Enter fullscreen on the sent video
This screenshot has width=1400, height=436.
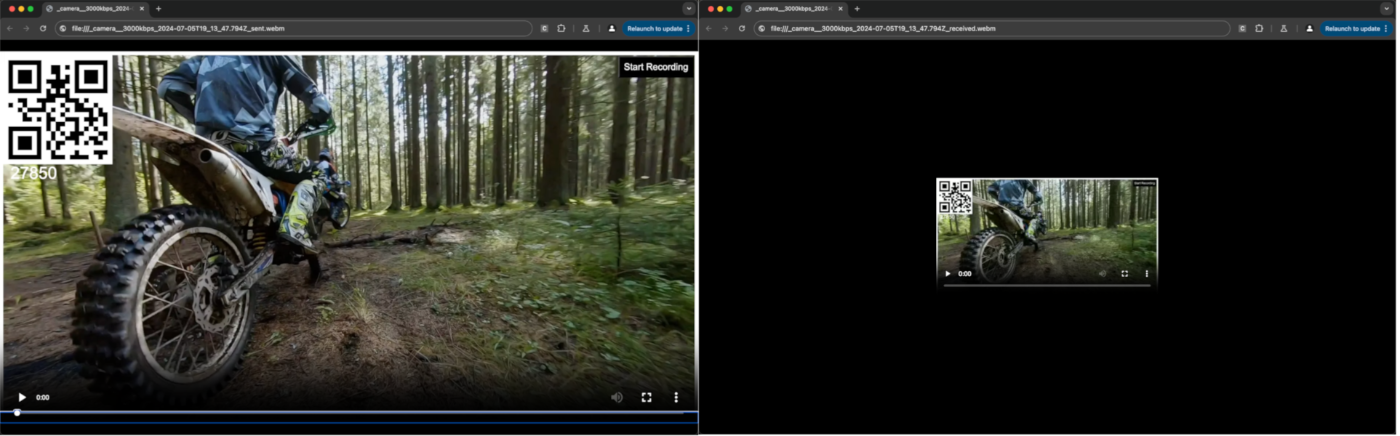click(646, 397)
